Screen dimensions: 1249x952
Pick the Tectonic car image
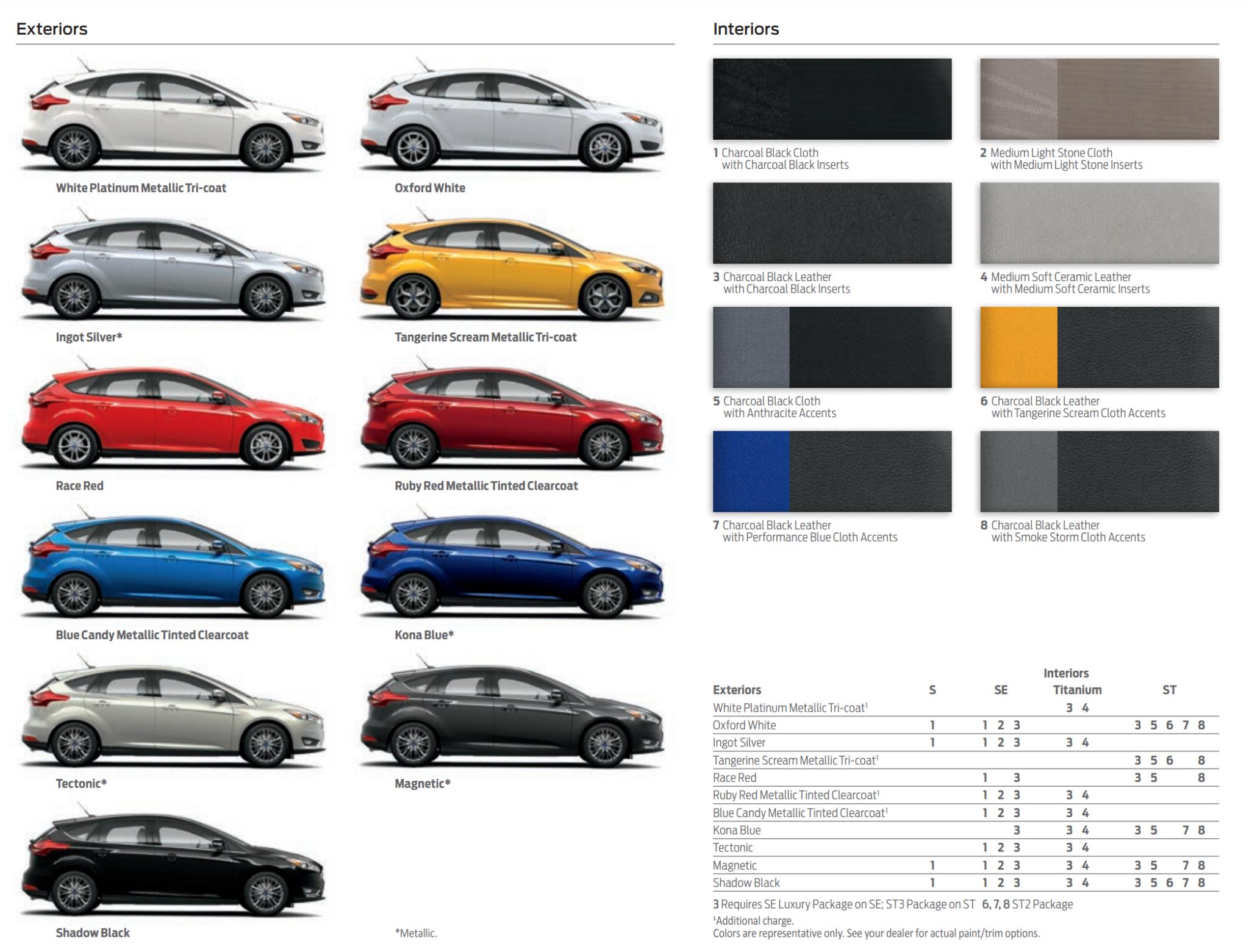(173, 711)
